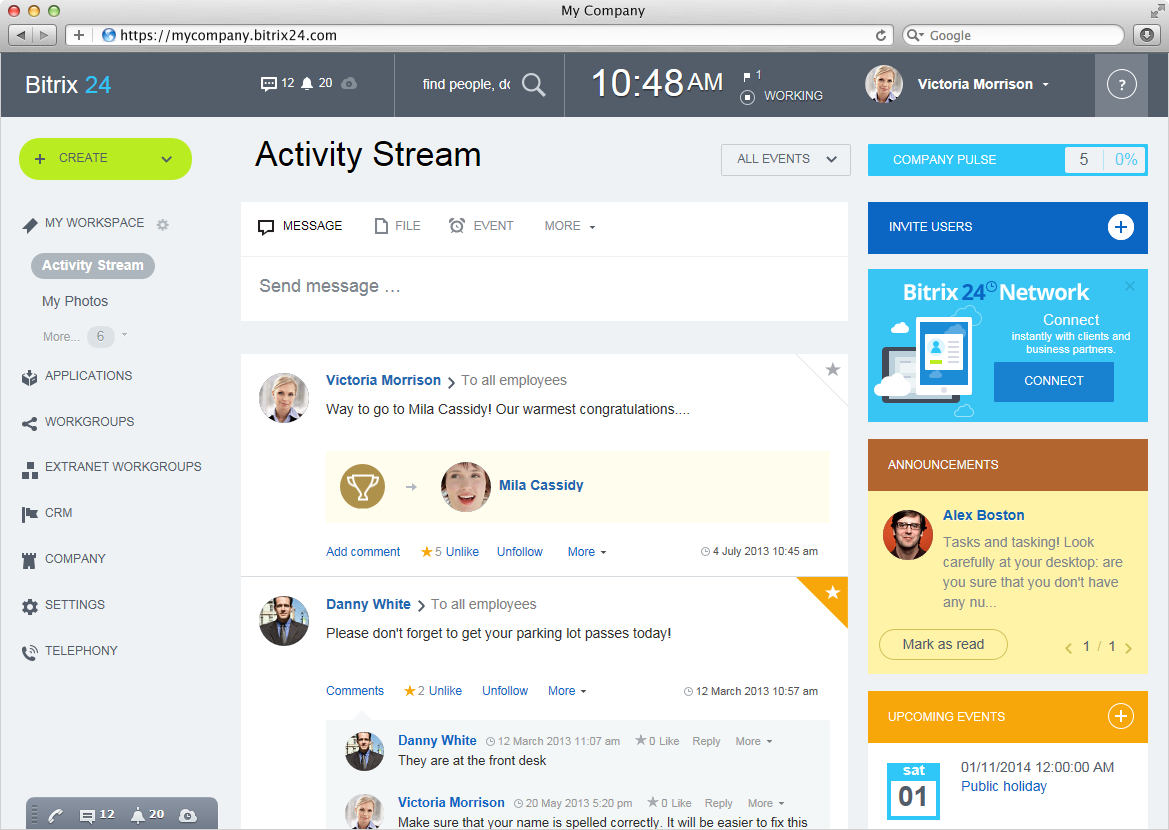1169x830 pixels.
Task: Click the Connect button
Action: [x=1053, y=381]
